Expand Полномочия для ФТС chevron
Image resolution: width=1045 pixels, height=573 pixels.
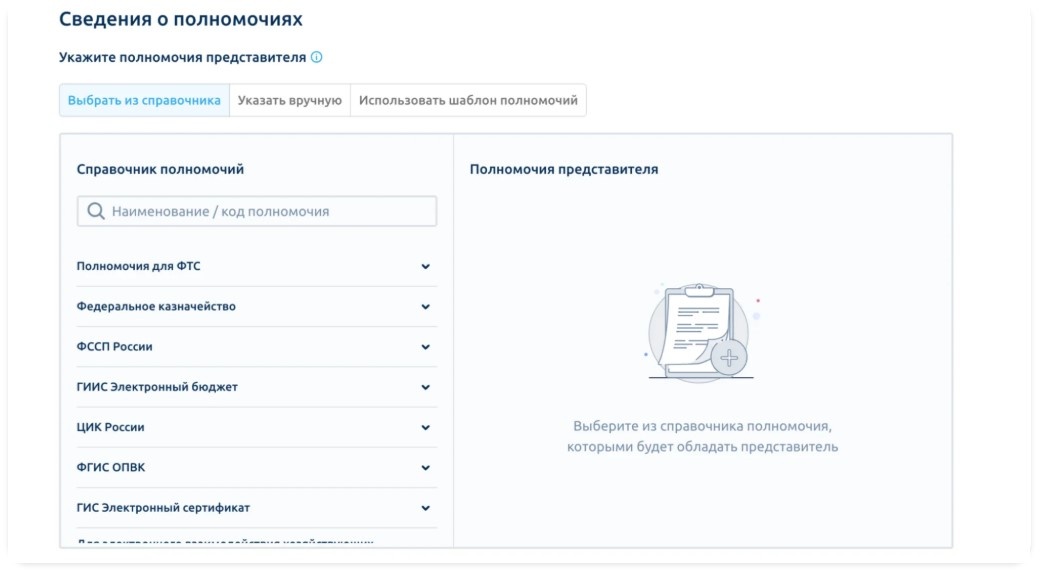click(x=425, y=267)
